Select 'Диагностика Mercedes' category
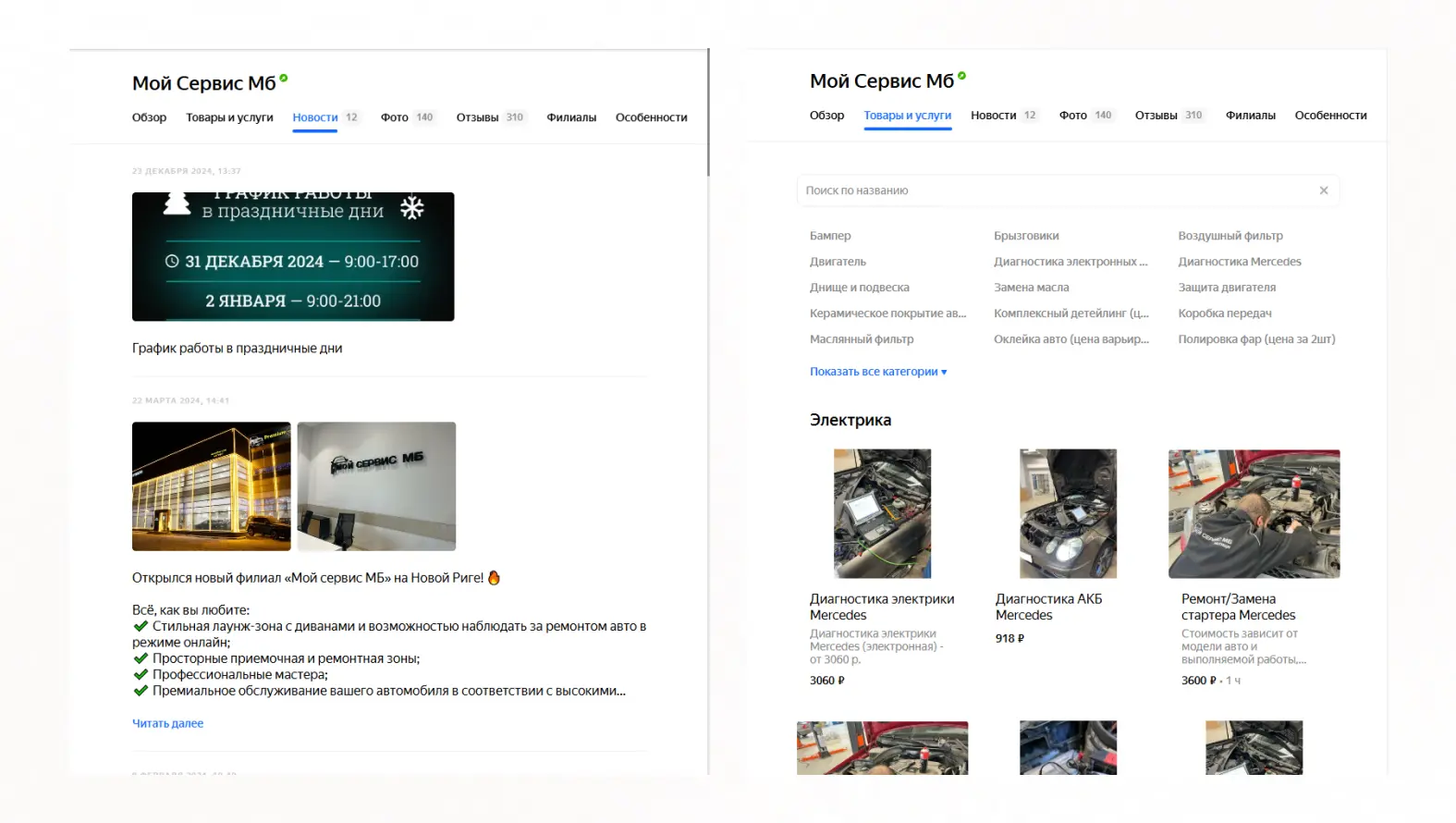Screen dimensions: 1456x823 click(x=1239, y=262)
